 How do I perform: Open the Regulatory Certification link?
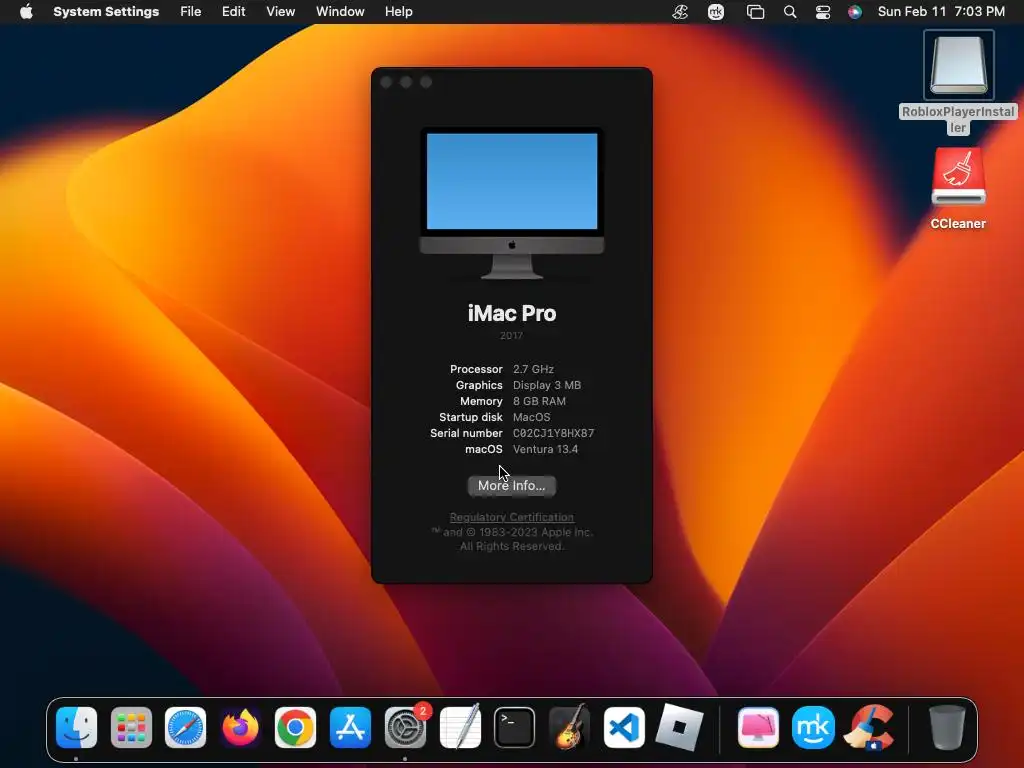[511, 517]
